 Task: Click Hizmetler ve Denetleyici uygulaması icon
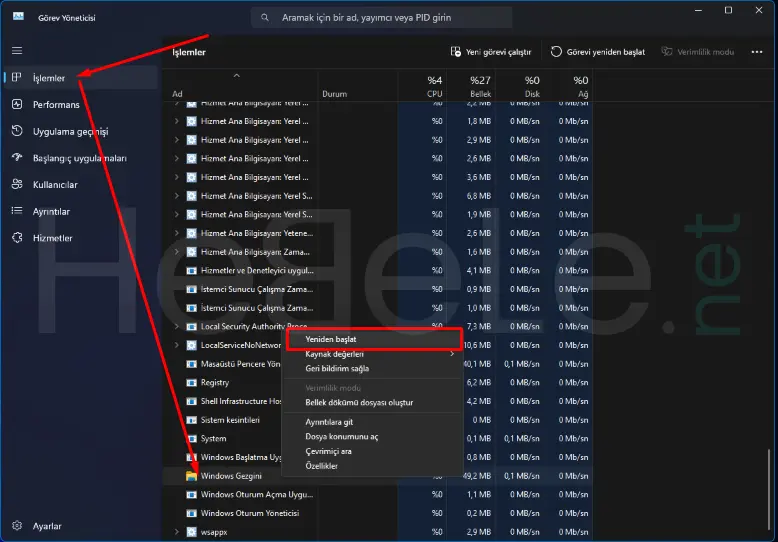pos(192,271)
